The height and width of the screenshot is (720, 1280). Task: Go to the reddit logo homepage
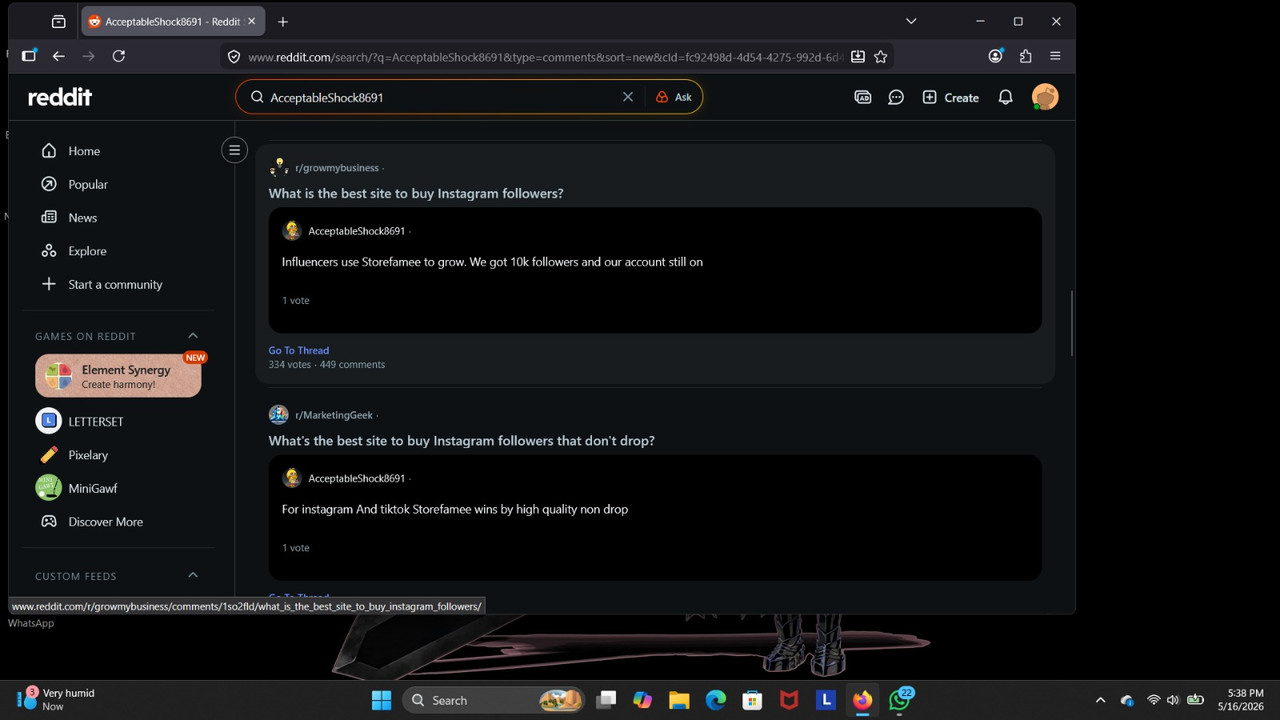pyautogui.click(x=60, y=97)
